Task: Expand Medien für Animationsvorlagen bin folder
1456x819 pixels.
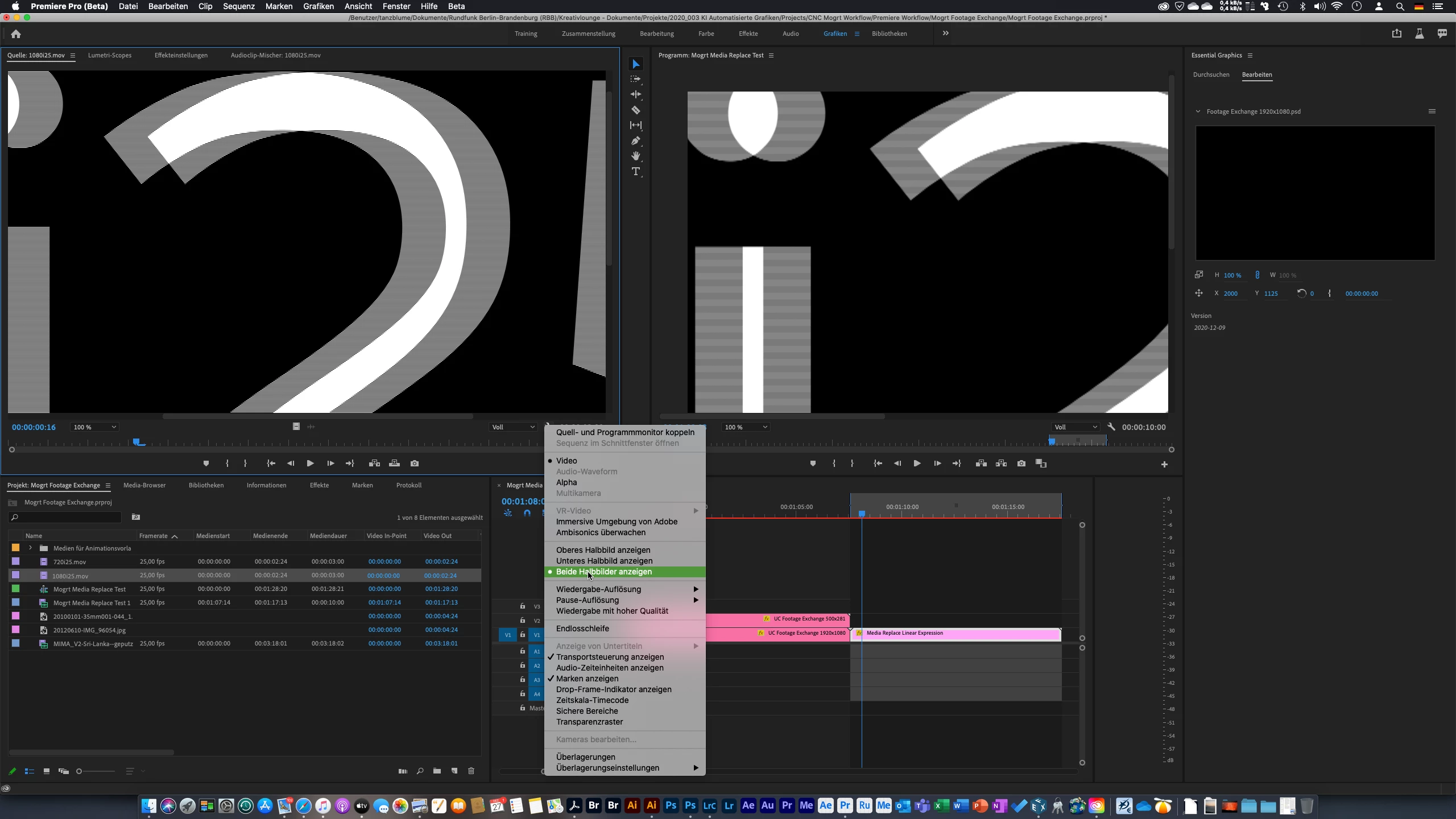Action: [x=30, y=548]
